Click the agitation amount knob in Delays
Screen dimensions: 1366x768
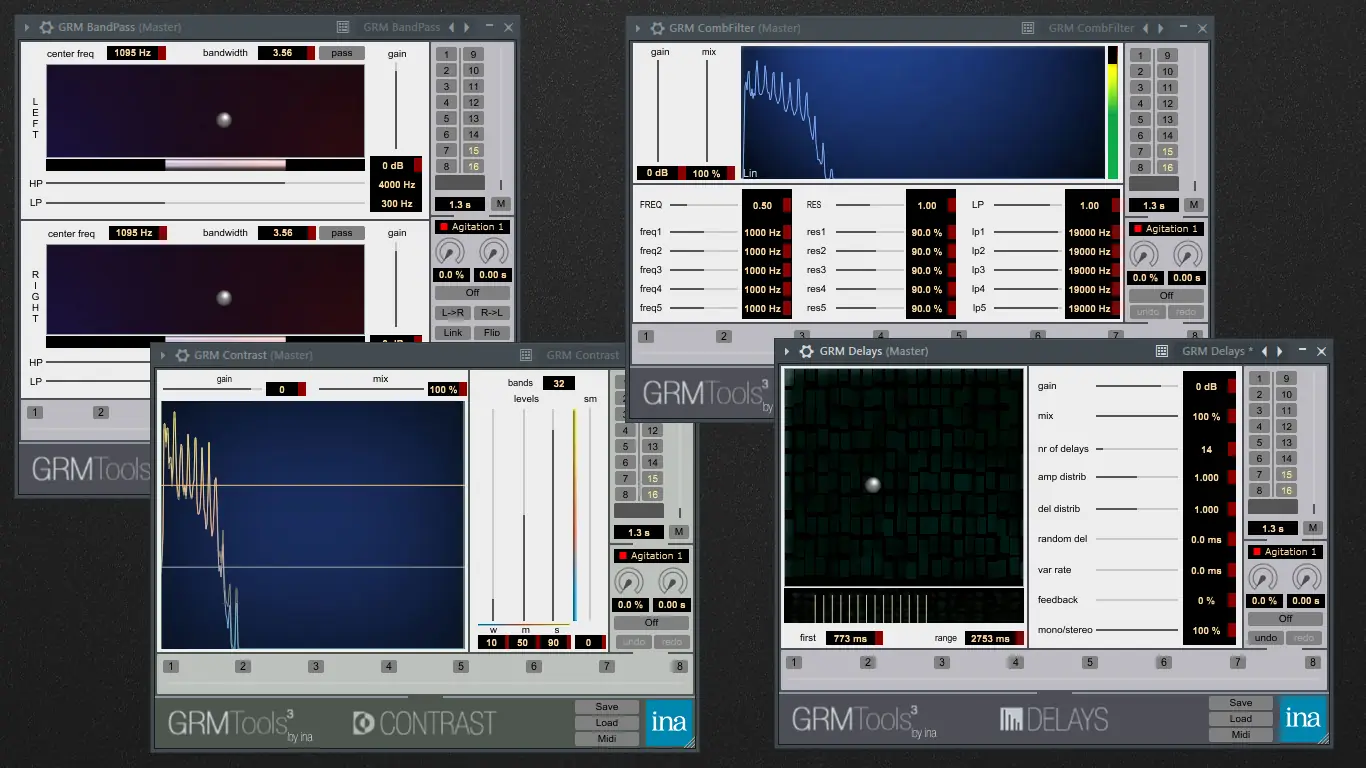coord(1264,578)
